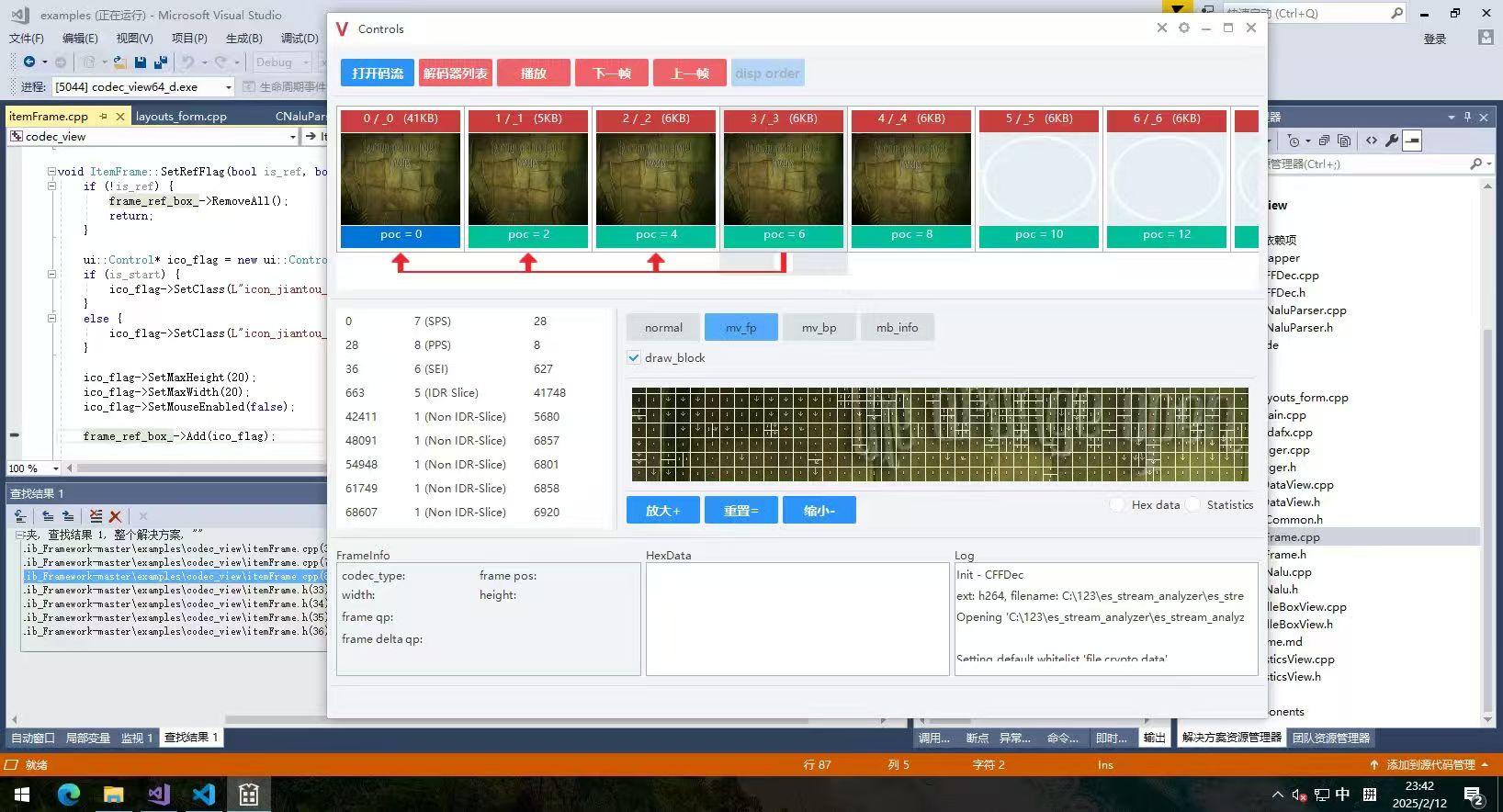The height and width of the screenshot is (812, 1503).
Task: Click the 放大+ zoom in button
Action: pos(662,511)
